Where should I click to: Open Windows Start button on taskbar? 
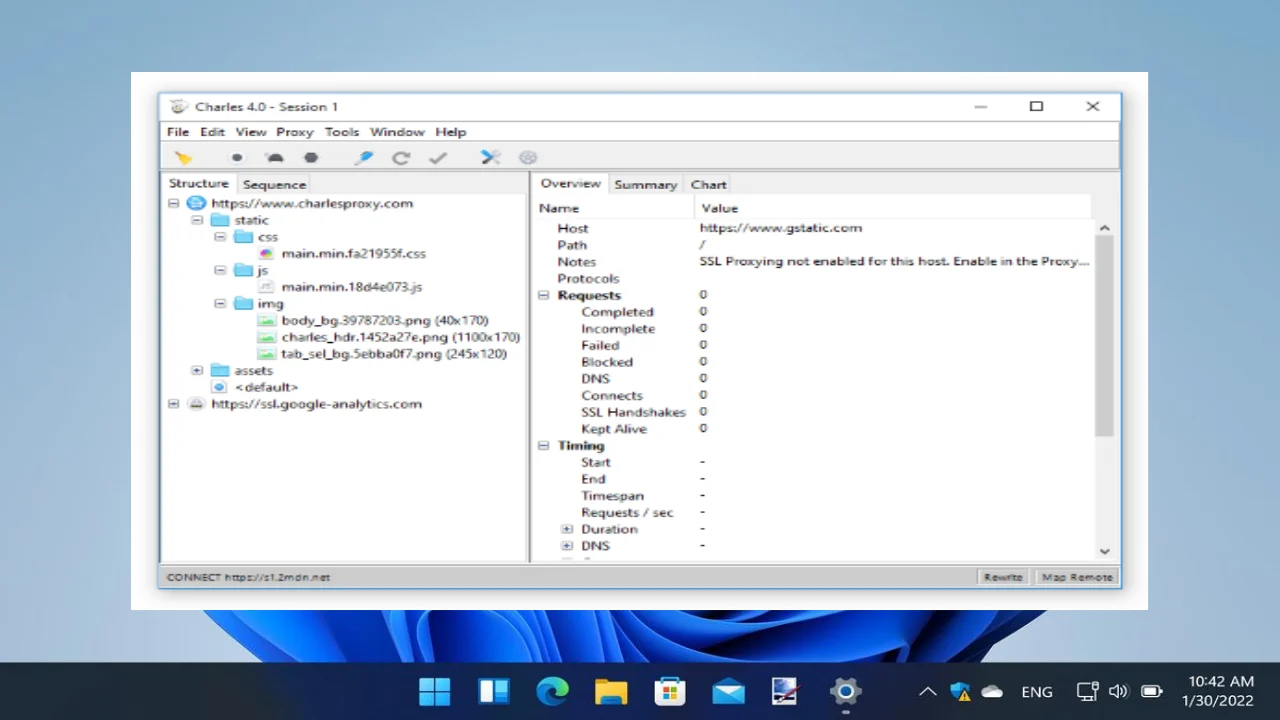434,691
